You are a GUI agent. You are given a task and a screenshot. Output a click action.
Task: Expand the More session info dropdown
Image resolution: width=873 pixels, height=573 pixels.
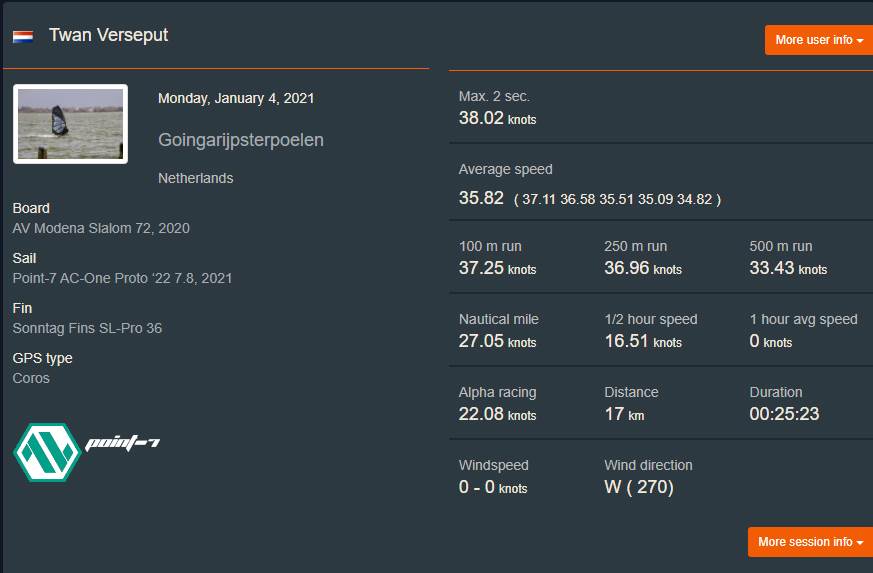pyautogui.click(x=809, y=542)
